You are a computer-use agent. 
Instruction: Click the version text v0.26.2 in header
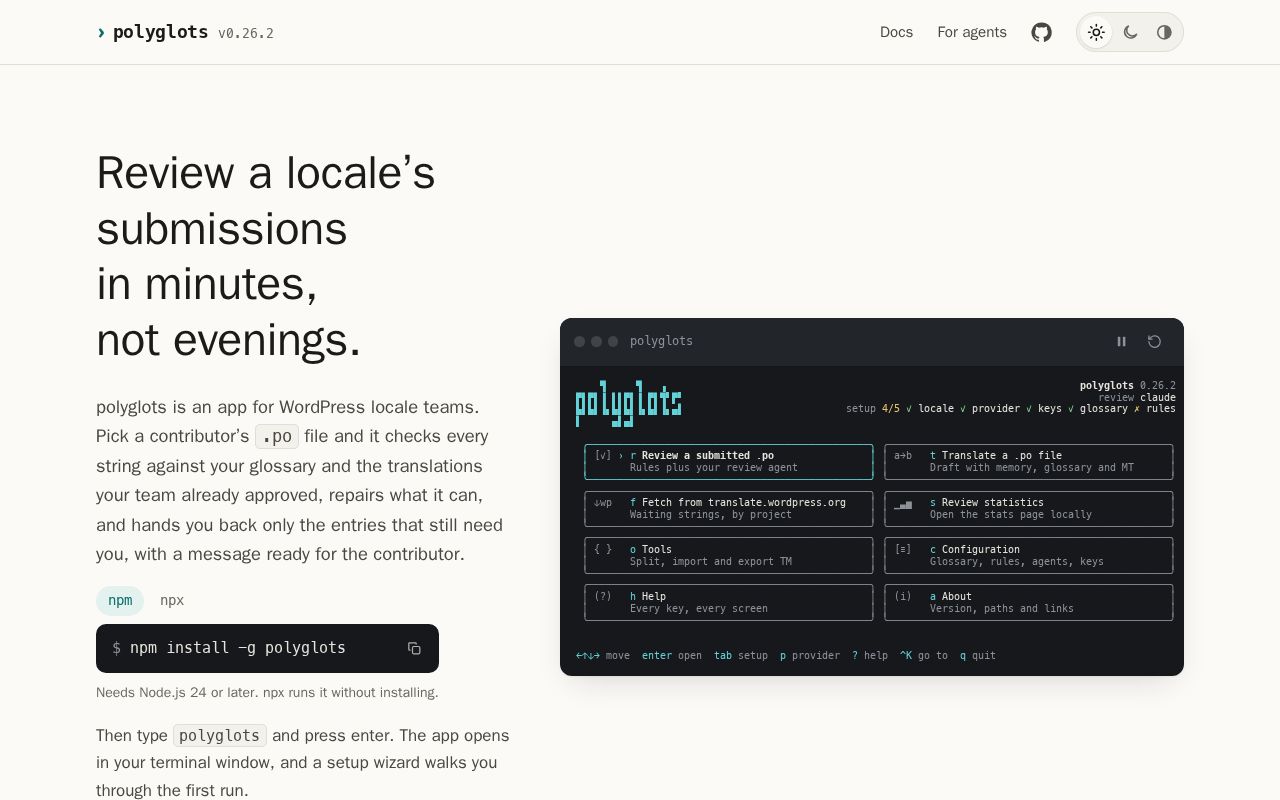tap(246, 33)
